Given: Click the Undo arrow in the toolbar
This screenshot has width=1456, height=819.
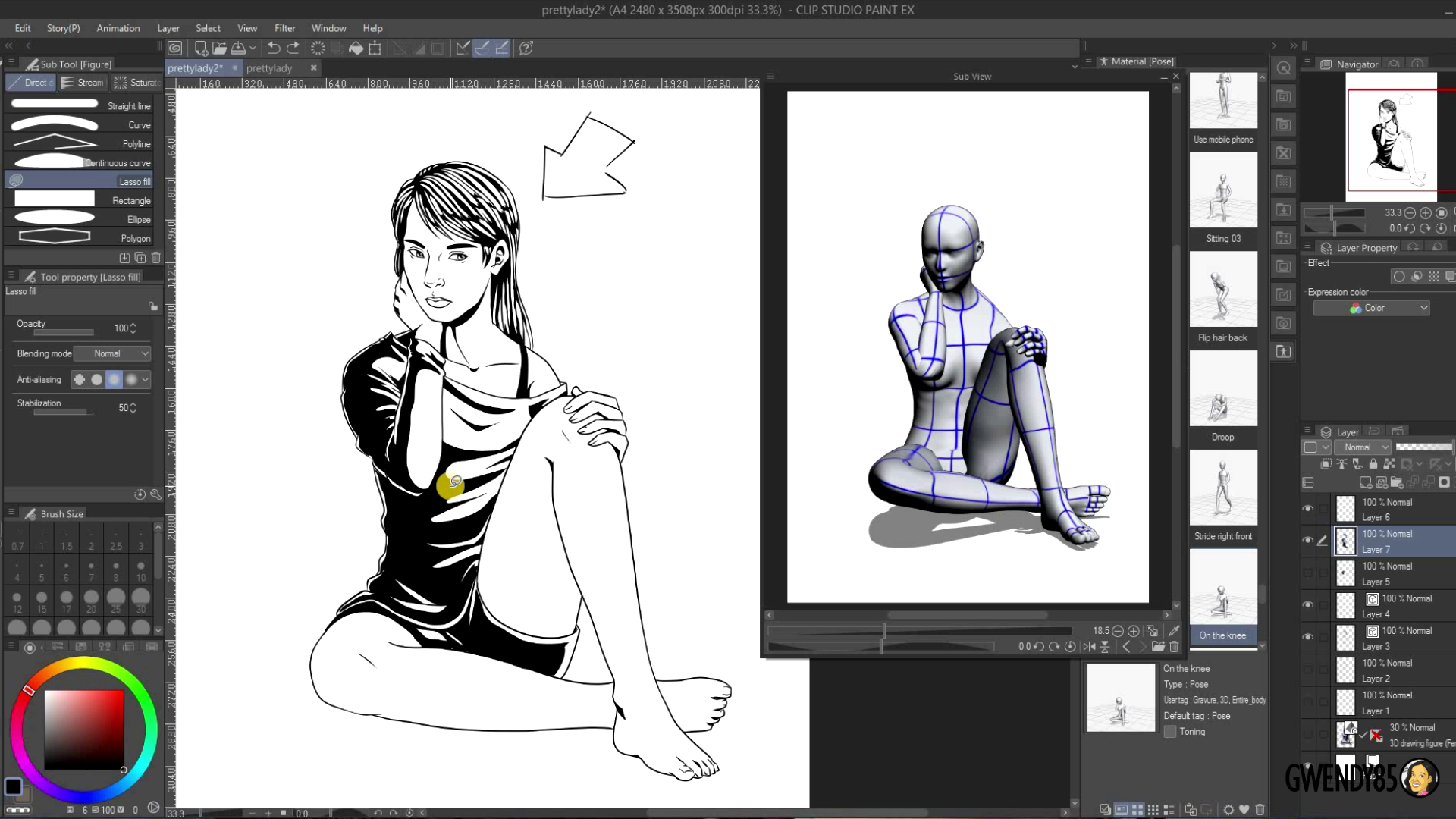Looking at the screenshot, I should click(x=274, y=48).
